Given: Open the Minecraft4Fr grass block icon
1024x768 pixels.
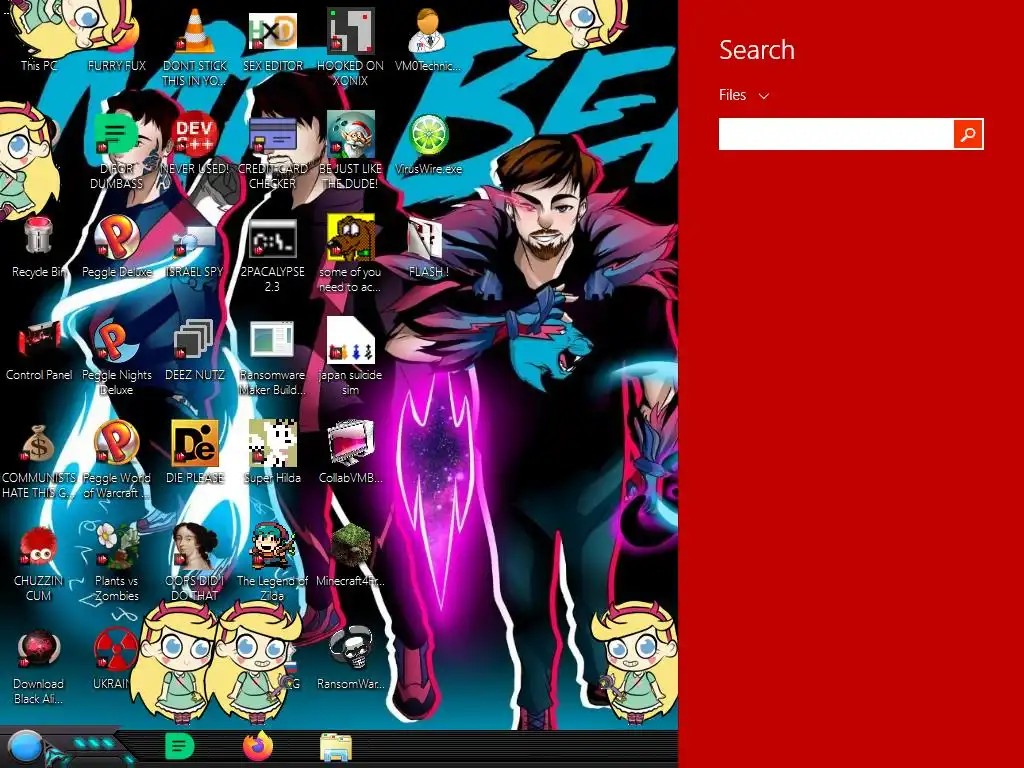Looking at the screenshot, I should click(351, 546).
